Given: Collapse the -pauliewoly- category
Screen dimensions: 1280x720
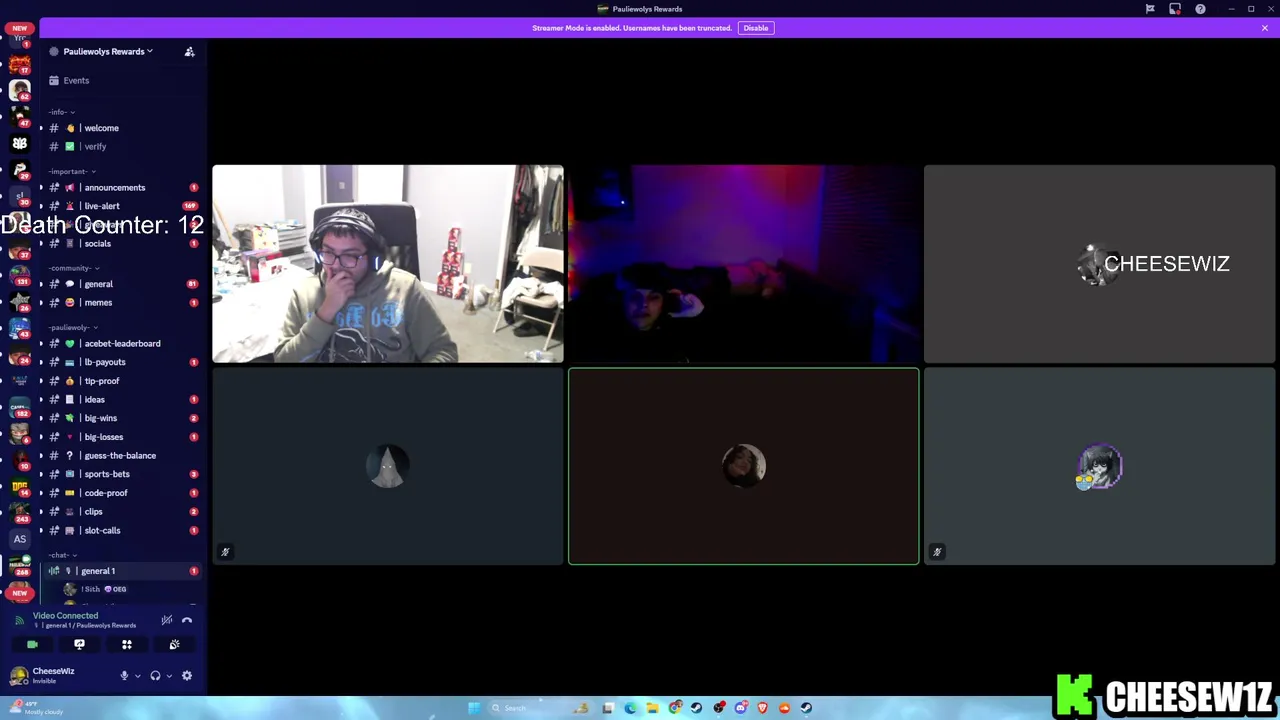Looking at the screenshot, I should [x=73, y=327].
